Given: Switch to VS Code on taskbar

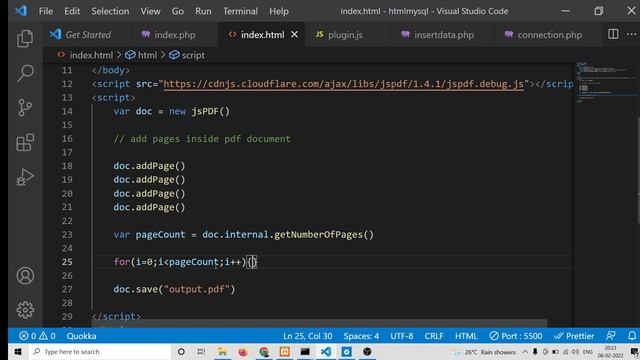Looking at the screenshot, I should 326,351.
